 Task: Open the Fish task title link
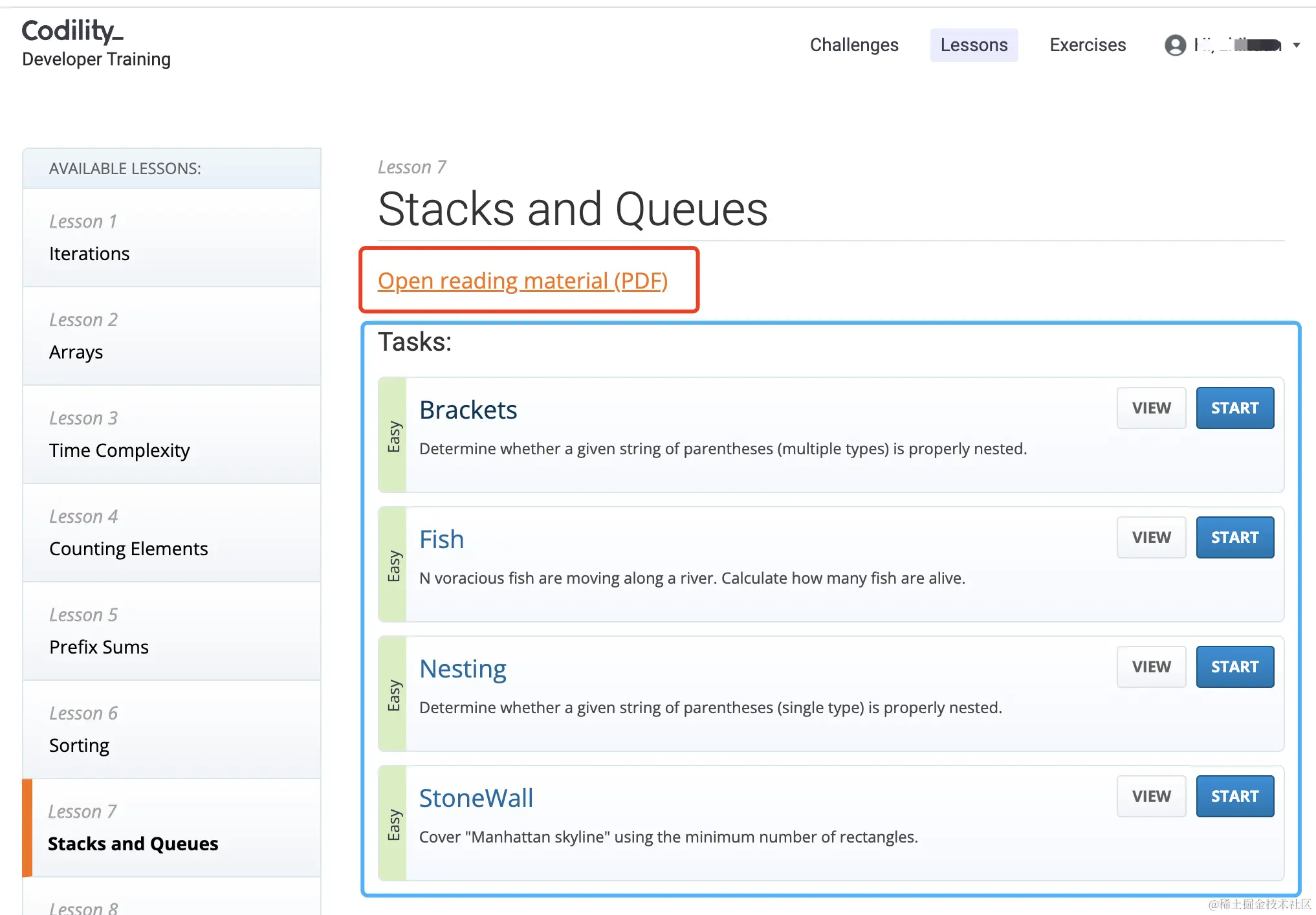click(x=441, y=539)
